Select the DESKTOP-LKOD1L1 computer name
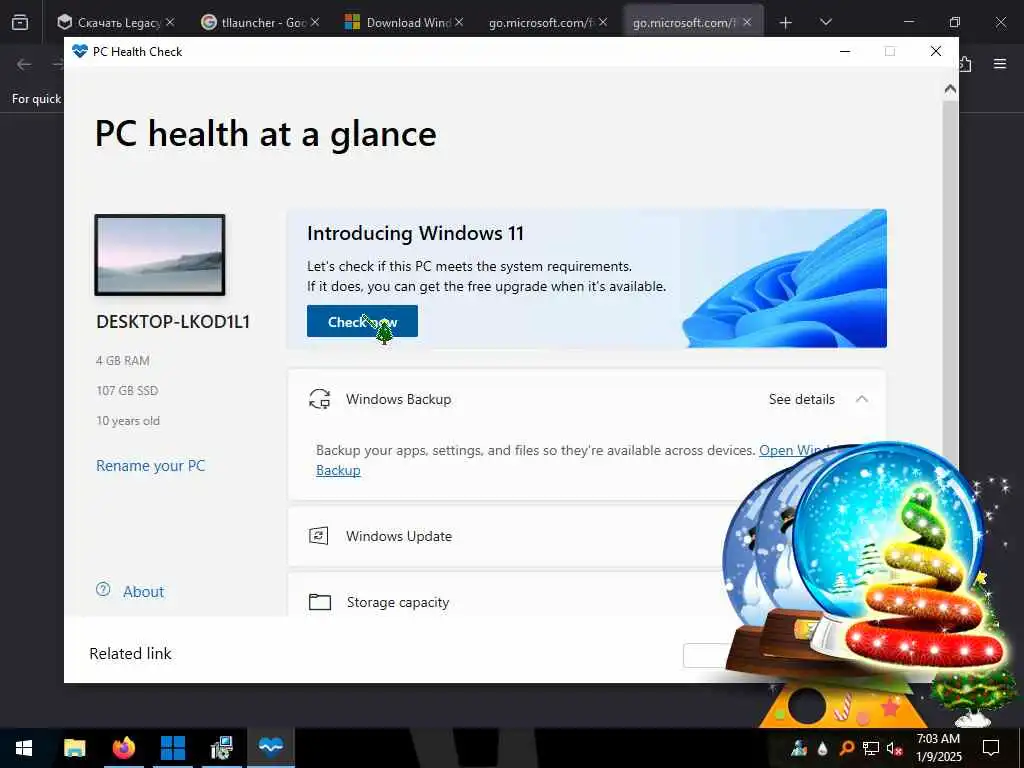1024x768 pixels. (x=173, y=322)
